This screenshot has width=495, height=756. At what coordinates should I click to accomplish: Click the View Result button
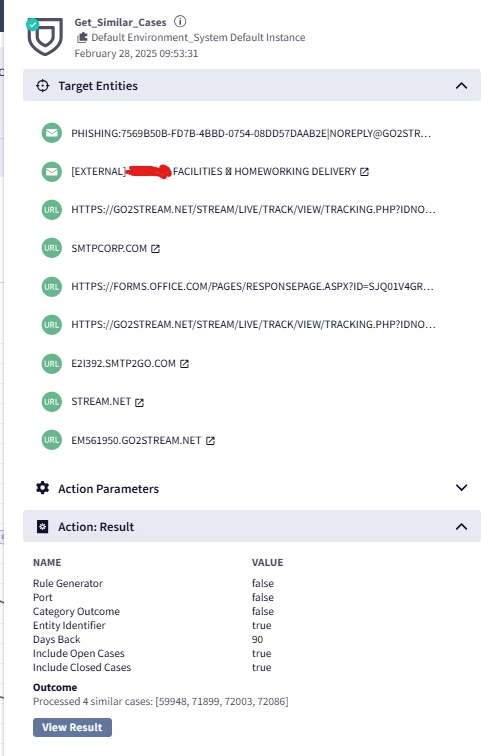(x=72, y=727)
